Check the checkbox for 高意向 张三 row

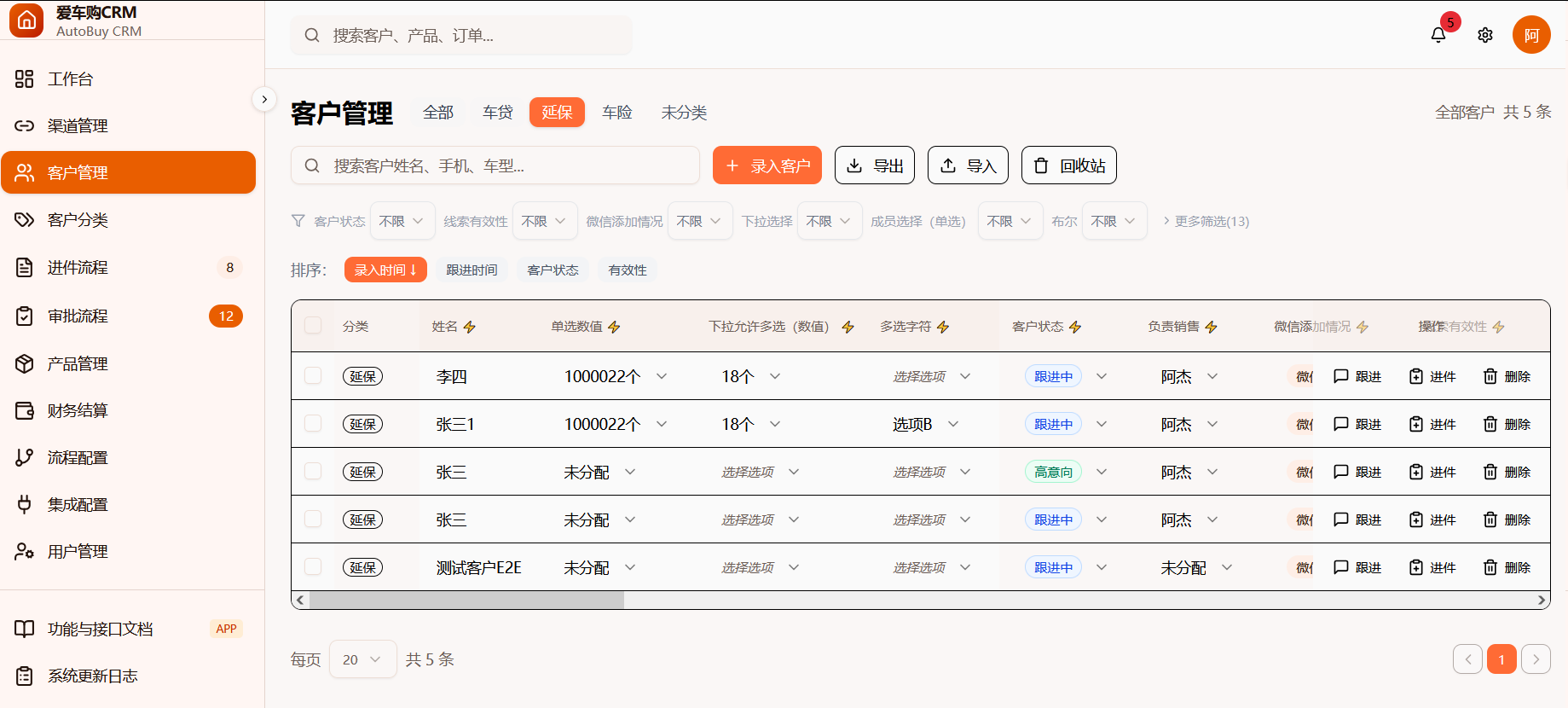313,471
